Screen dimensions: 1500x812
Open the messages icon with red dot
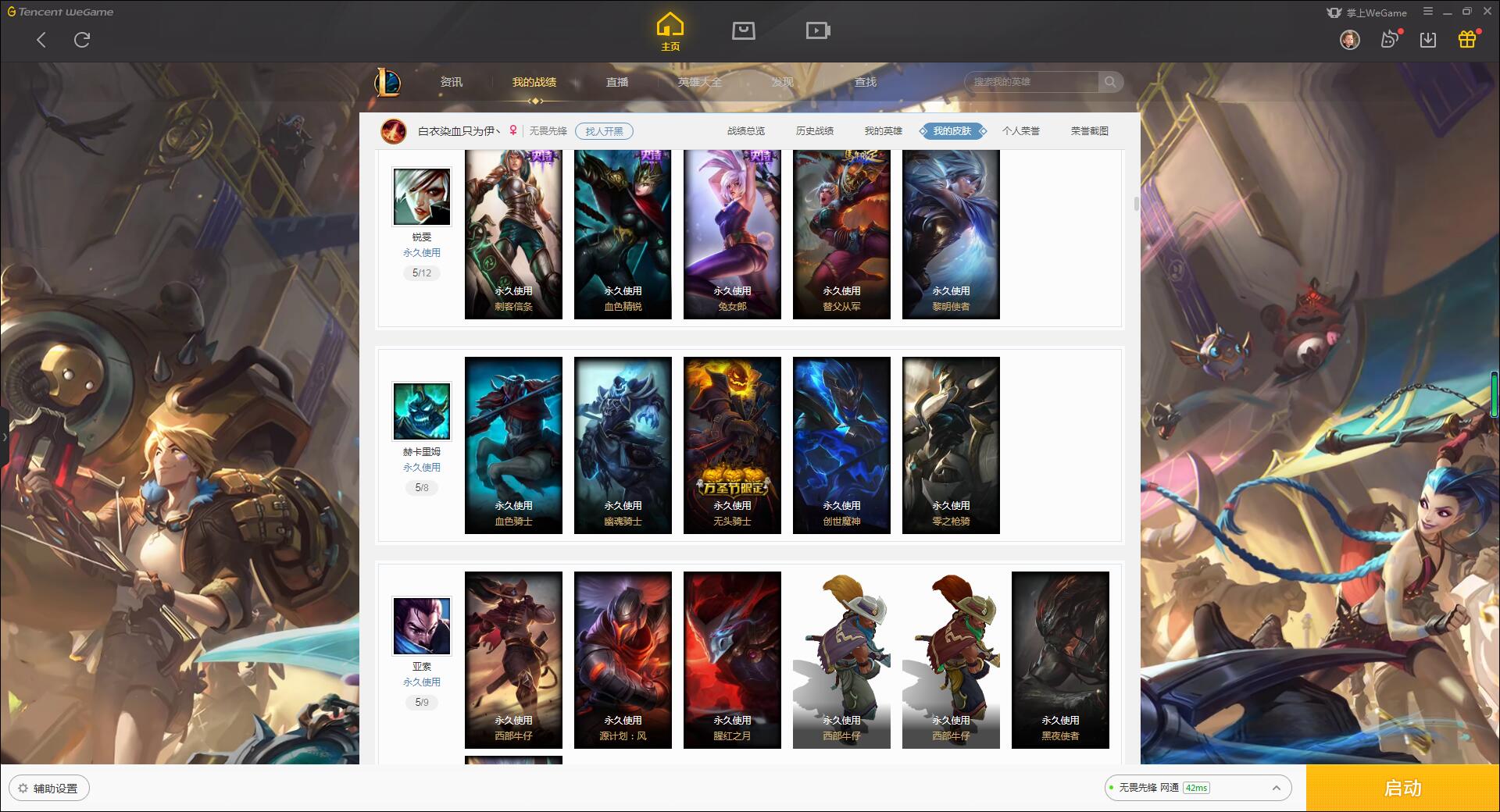1390,39
